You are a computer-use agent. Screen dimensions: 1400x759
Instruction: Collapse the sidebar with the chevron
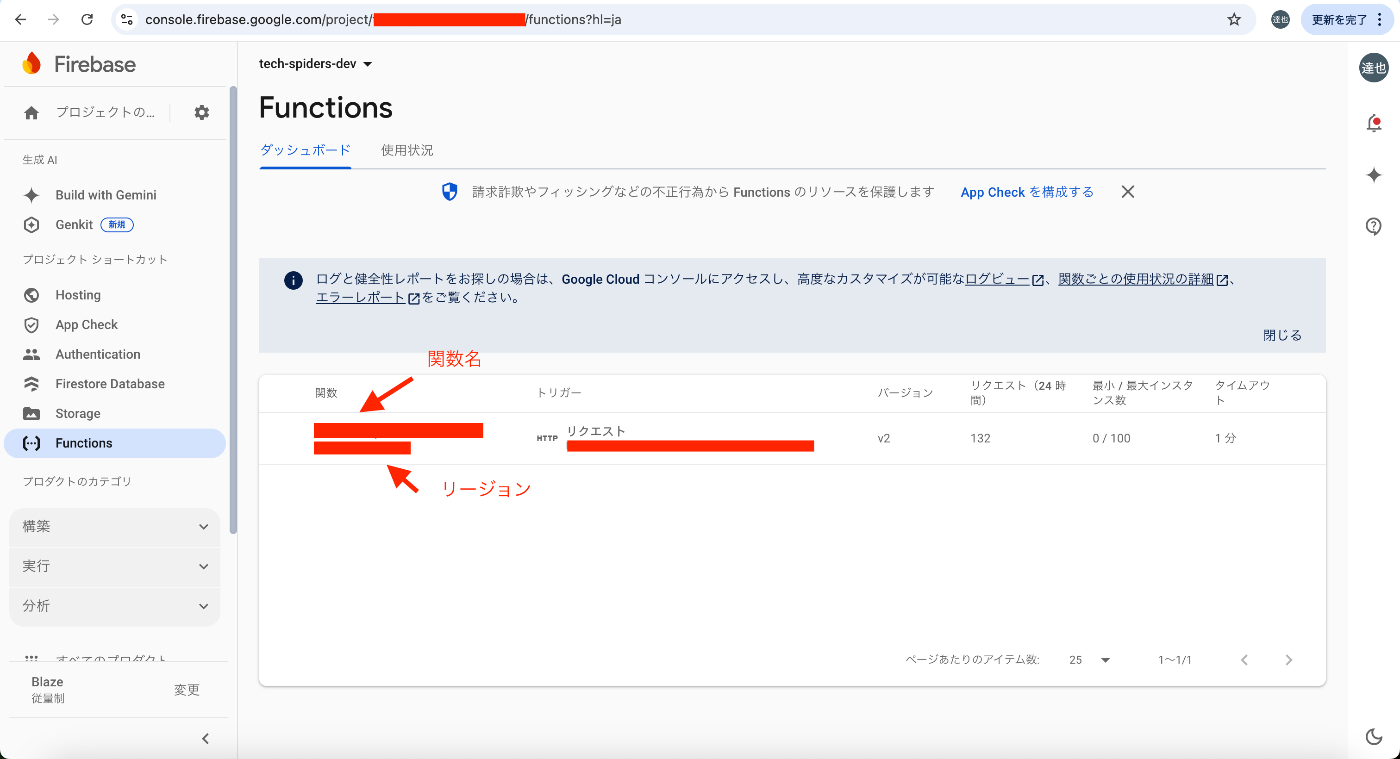(x=205, y=739)
